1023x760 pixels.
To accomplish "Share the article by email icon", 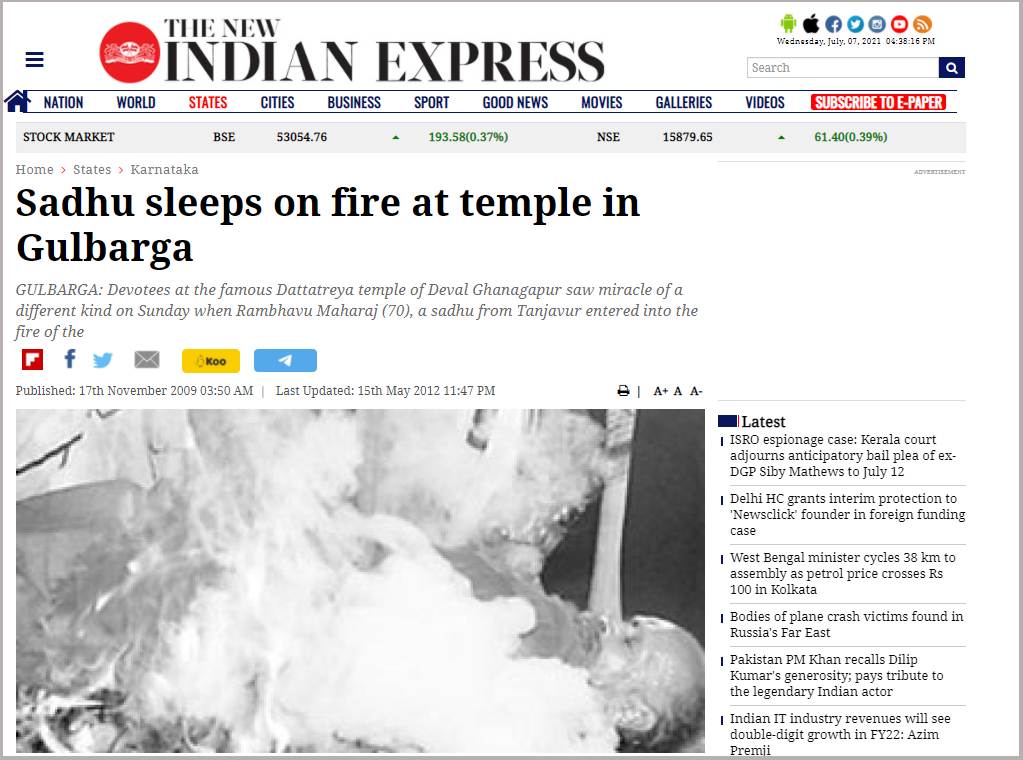I will (147, 359).
